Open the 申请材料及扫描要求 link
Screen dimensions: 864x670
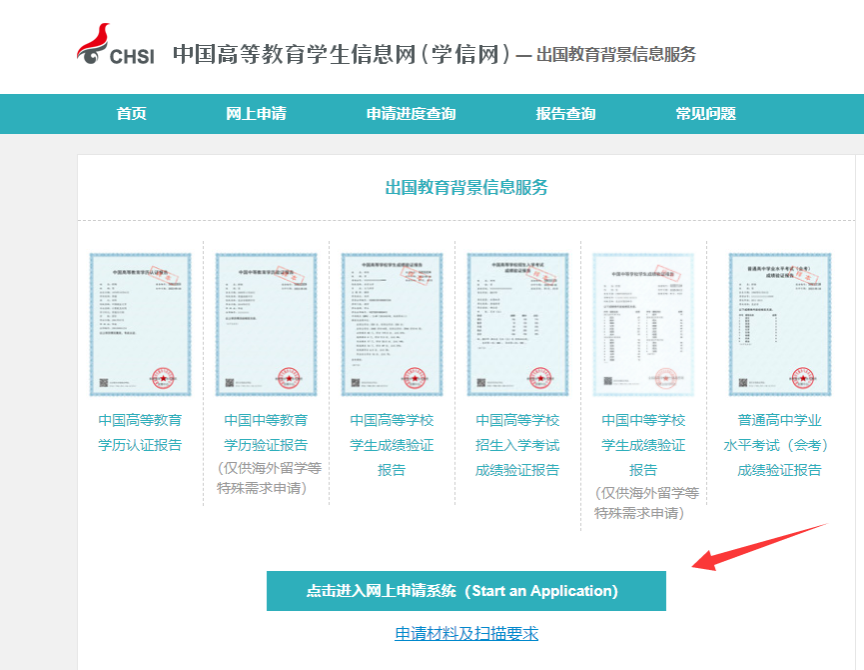click(466, 634)
